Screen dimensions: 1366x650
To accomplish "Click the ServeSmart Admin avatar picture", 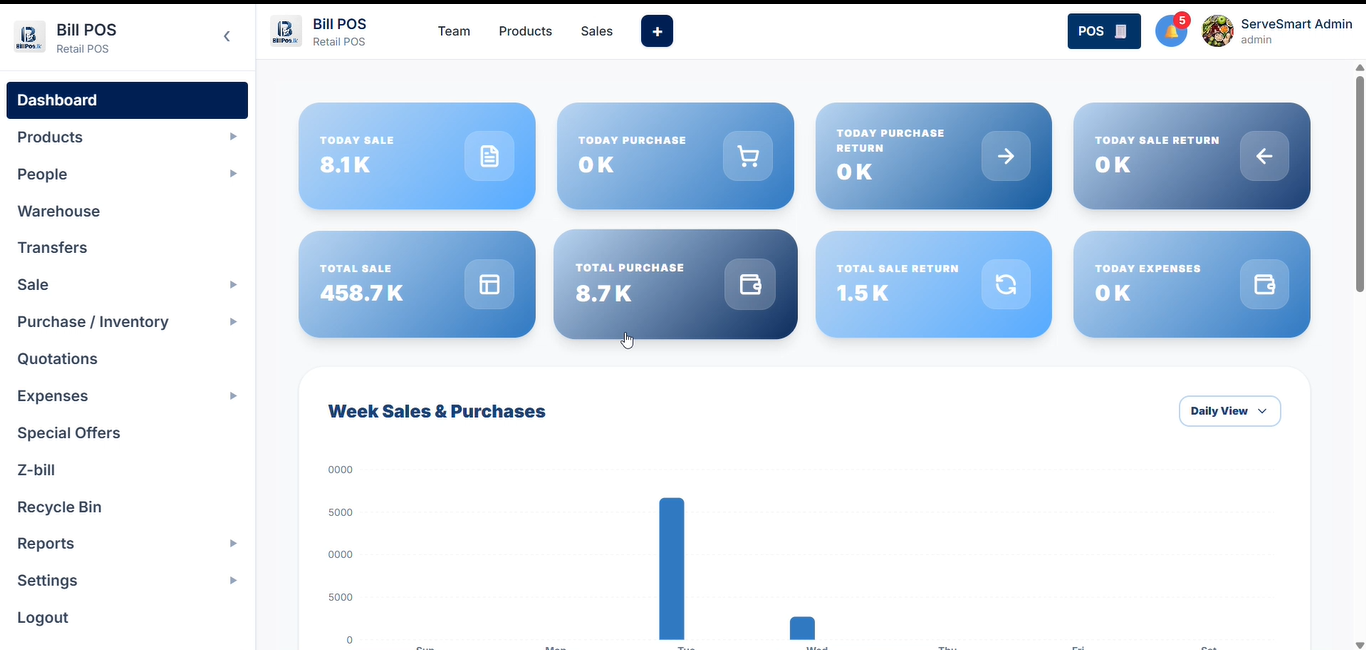I will pos(1217,31).
